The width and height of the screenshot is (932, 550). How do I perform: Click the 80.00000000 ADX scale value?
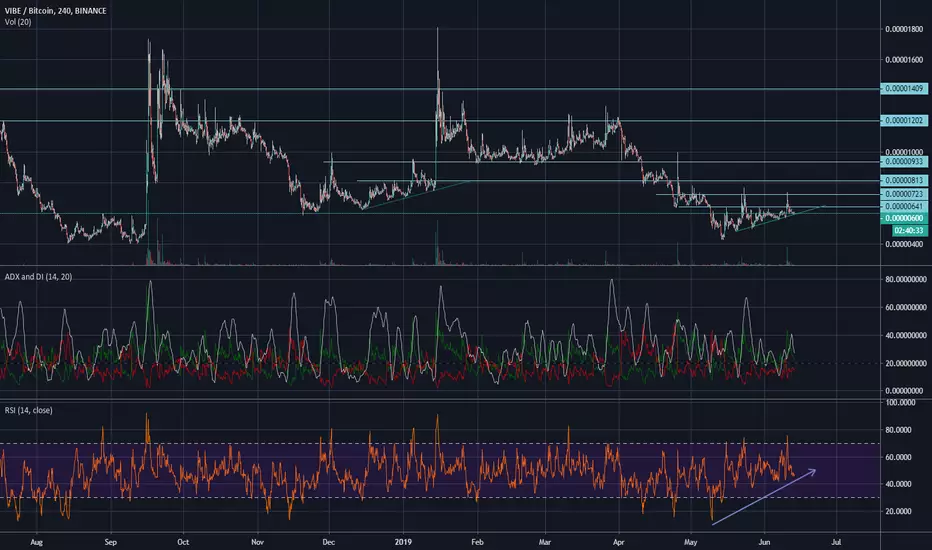pyautogui.click(x=906, y=279)
